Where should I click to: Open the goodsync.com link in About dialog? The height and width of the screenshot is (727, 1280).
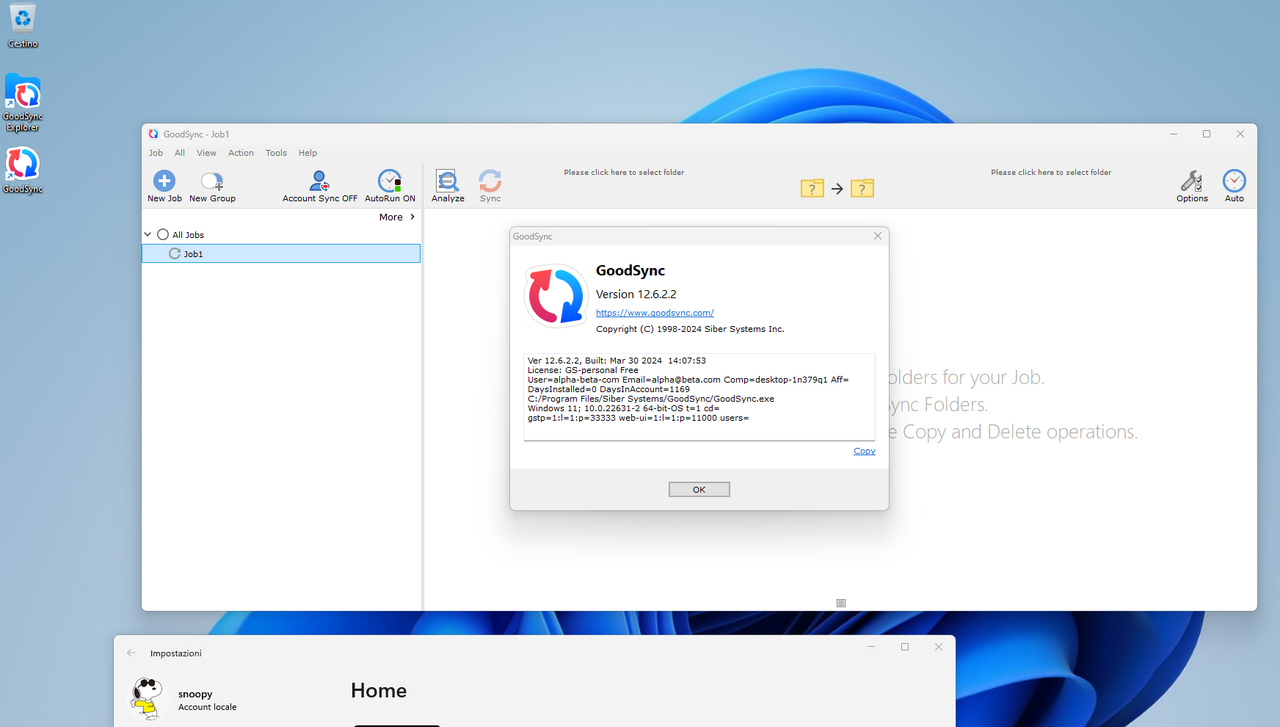tap(655, 313)
